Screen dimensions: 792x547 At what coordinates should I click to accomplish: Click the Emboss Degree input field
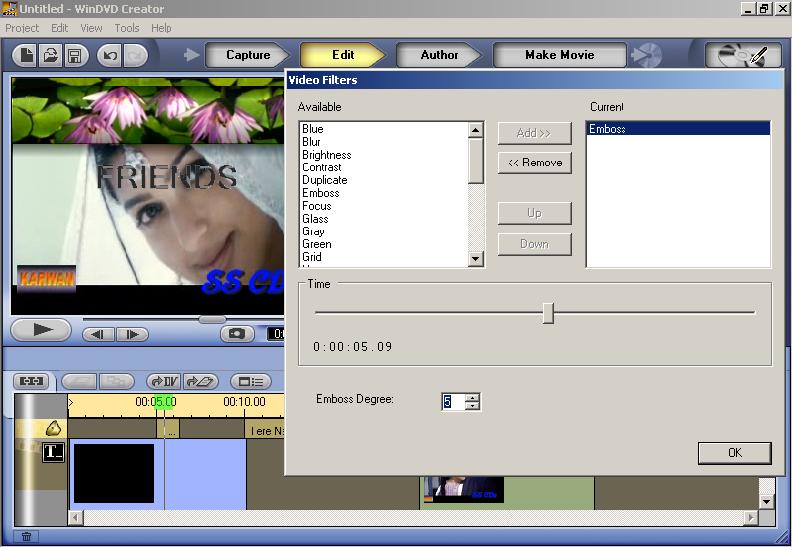coord(453,402)
